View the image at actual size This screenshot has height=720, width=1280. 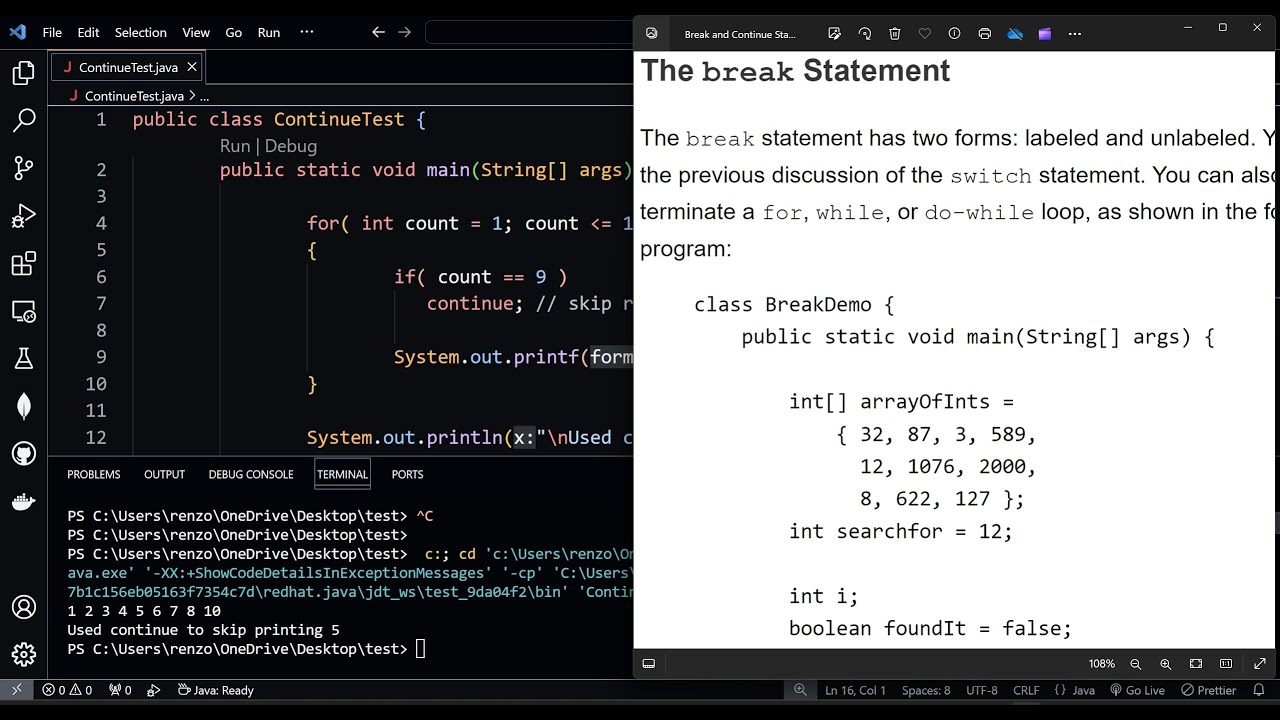point(1226,664)
